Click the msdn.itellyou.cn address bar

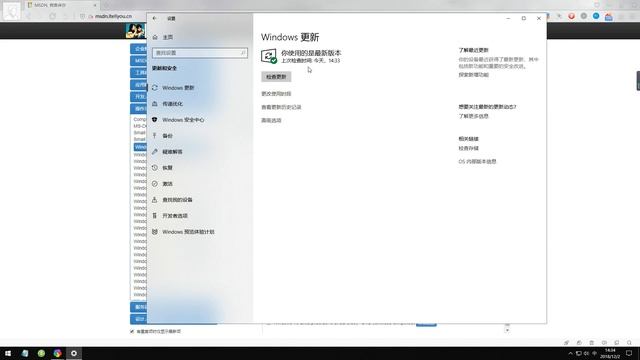coord(113,16)
